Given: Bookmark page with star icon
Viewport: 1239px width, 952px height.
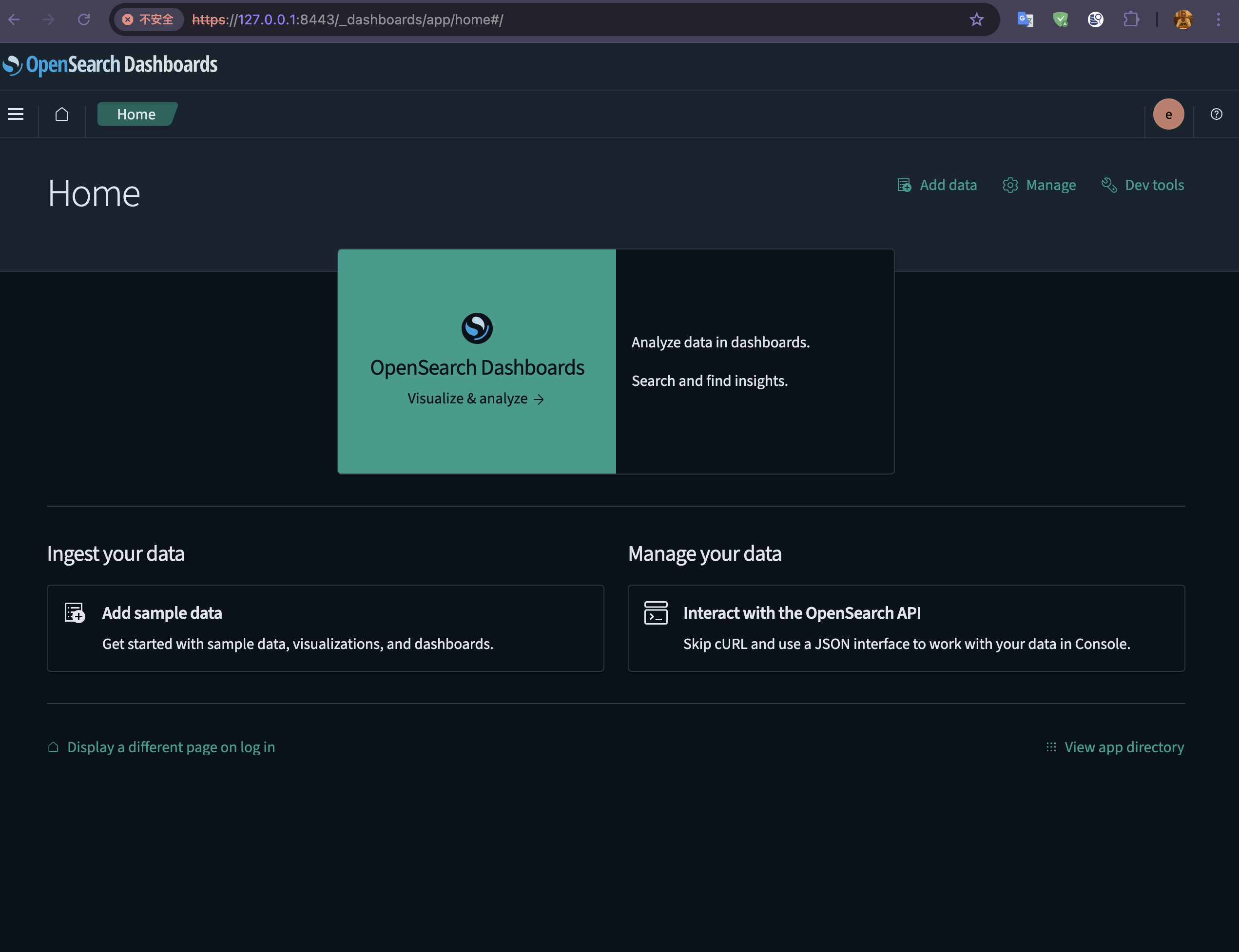Looking at the screenshot, I should click(976, 20).
